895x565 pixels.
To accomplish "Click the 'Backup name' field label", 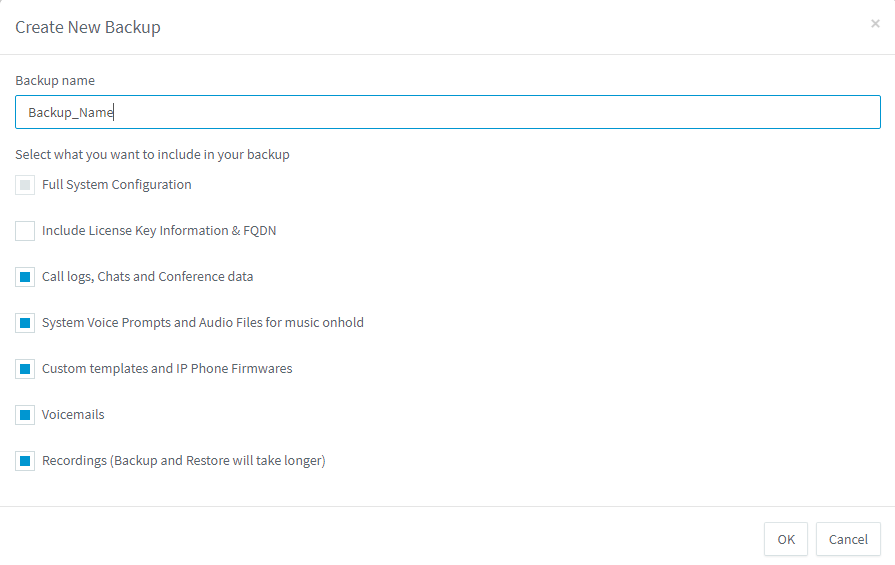I will point(55,80).
